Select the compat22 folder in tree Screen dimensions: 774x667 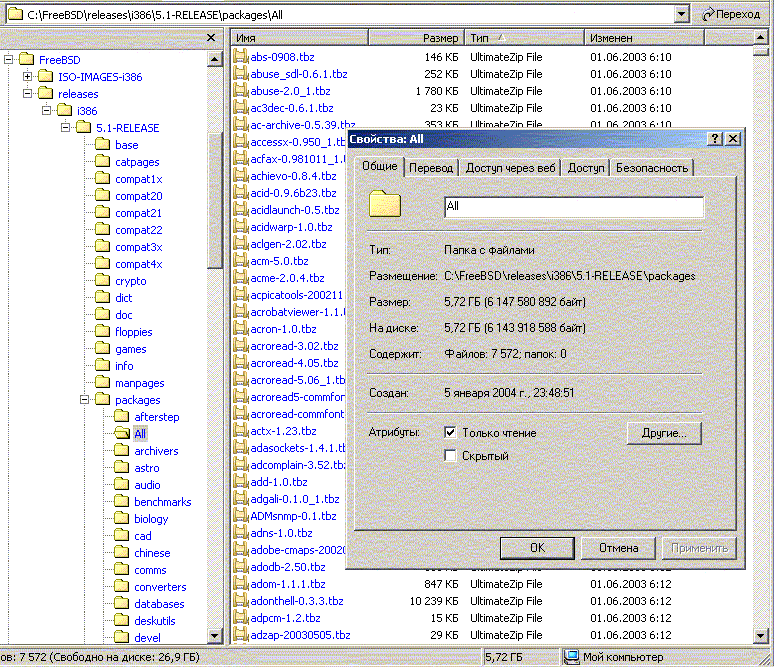coord(139,230)
